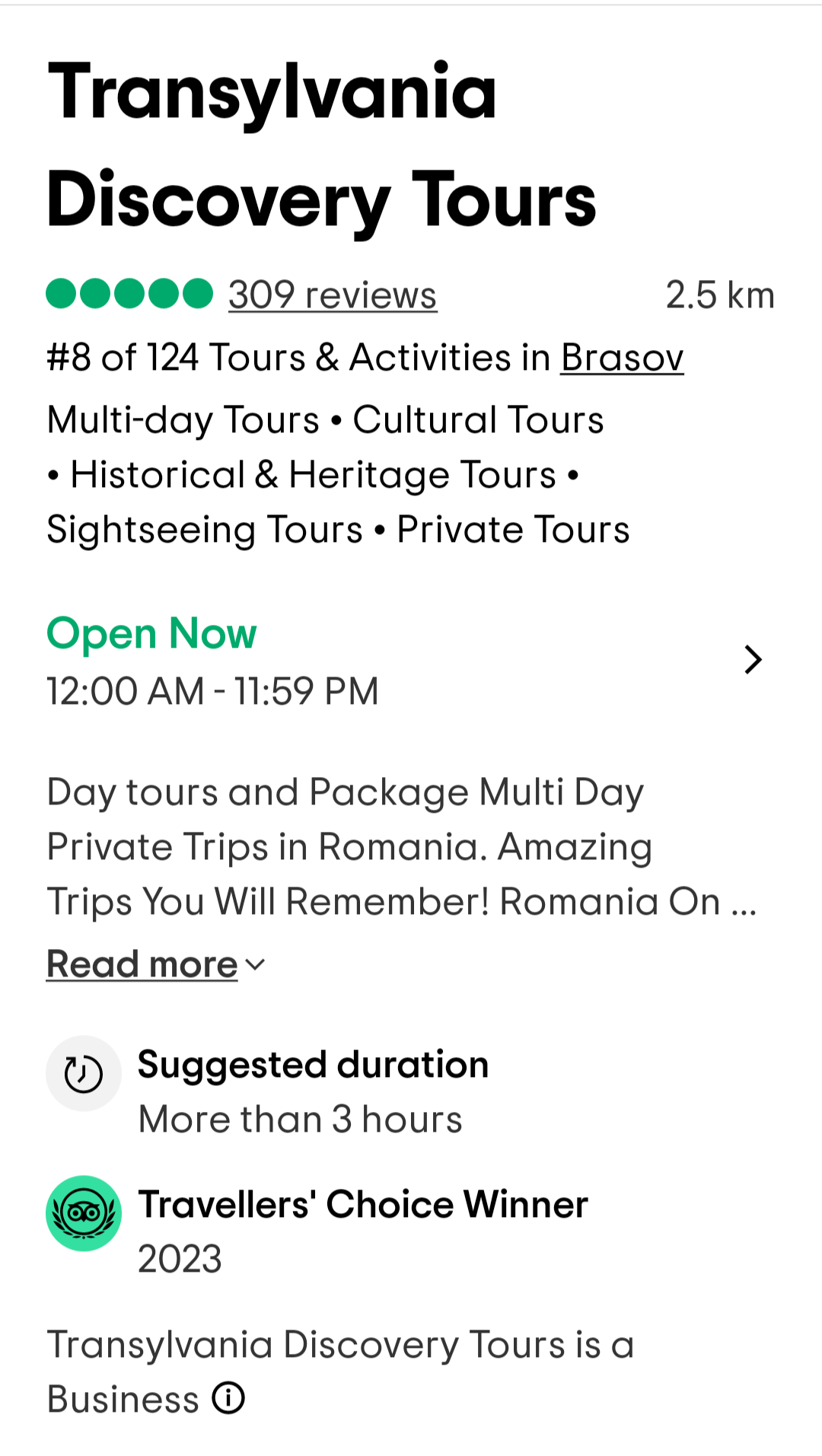Viewport: 822px width, 1456px height.
Task: Tap the suggested duration clock icon
Action: click(x=84, y=1073)
